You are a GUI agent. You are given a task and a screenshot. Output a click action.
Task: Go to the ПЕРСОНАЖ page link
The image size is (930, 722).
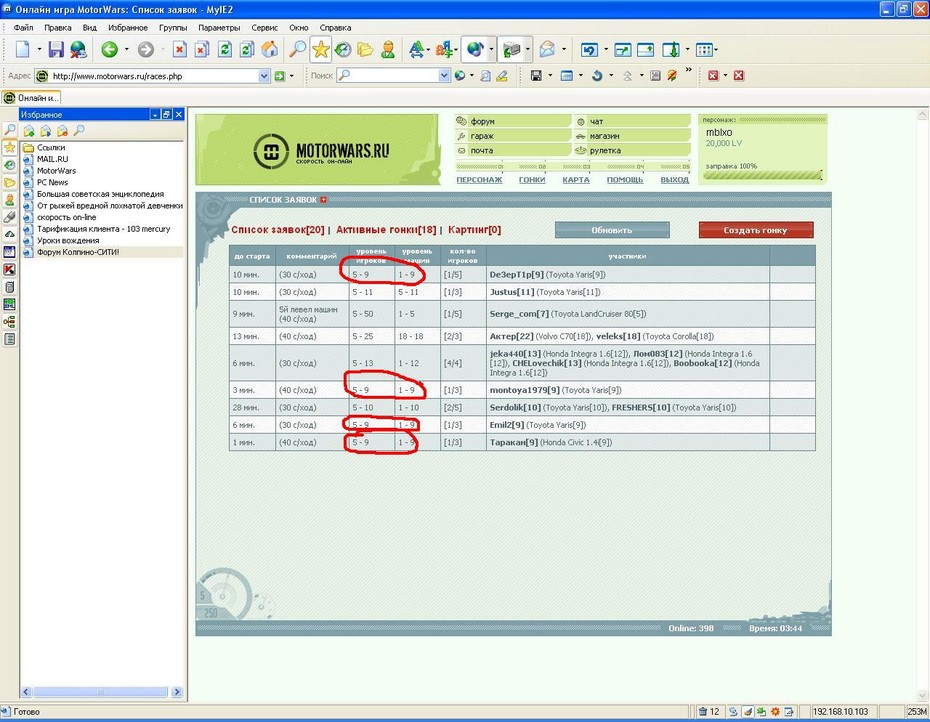479,180
